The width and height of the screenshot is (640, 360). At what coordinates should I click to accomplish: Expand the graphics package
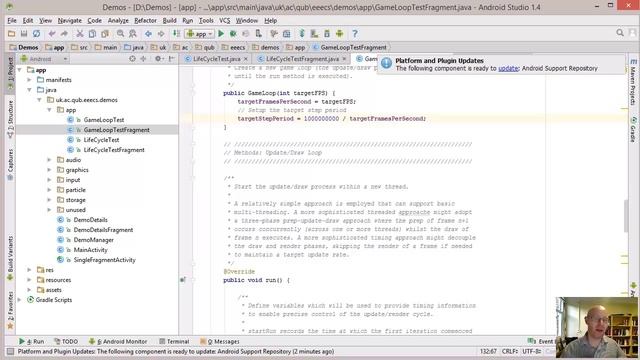49,170
